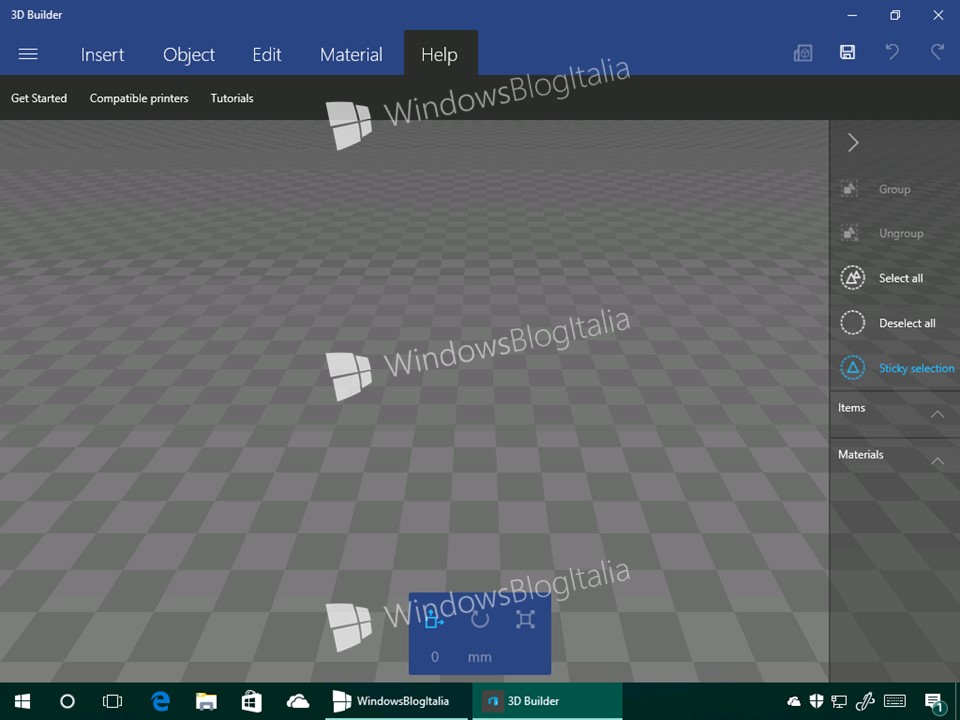Open the Store from taskbar
The width and height of the screenshot is (960, 720).
pyautogui.click(x=252, y=701)
